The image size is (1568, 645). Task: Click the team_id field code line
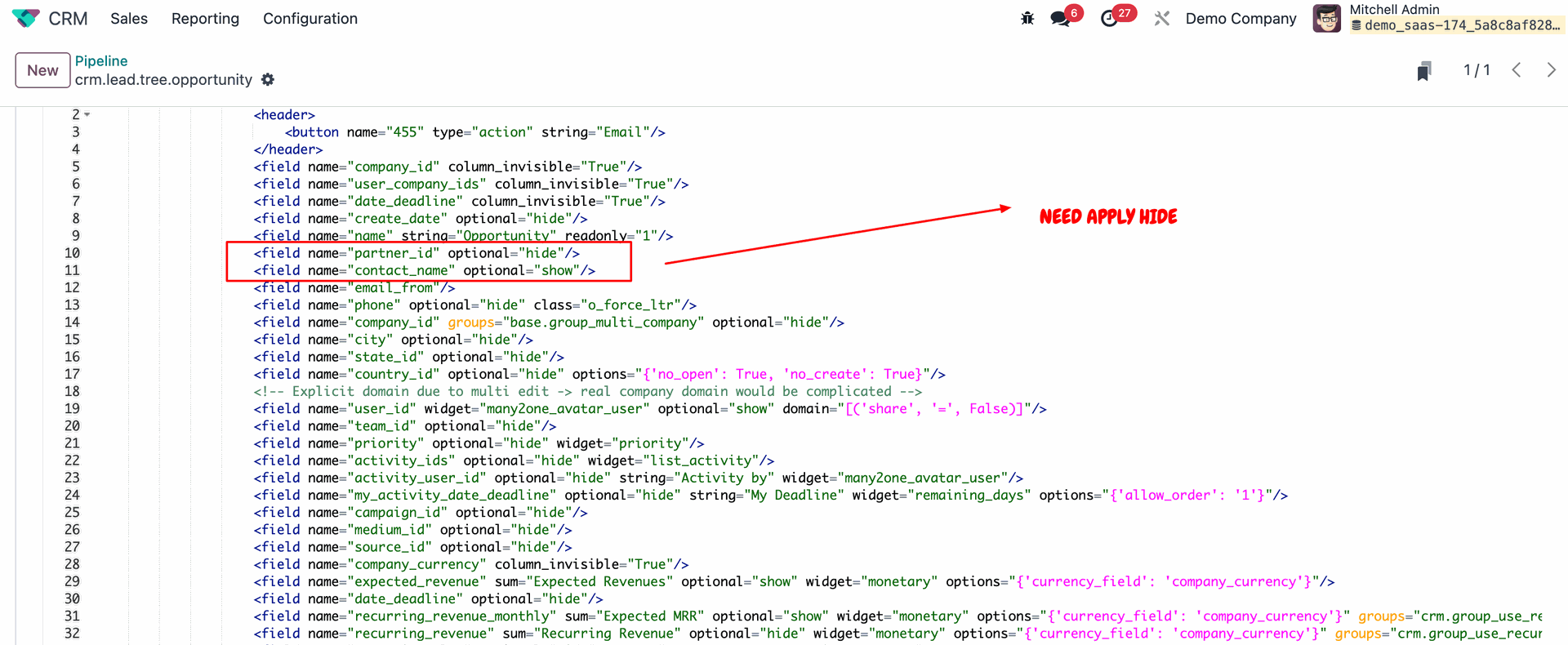coord(405,426)
